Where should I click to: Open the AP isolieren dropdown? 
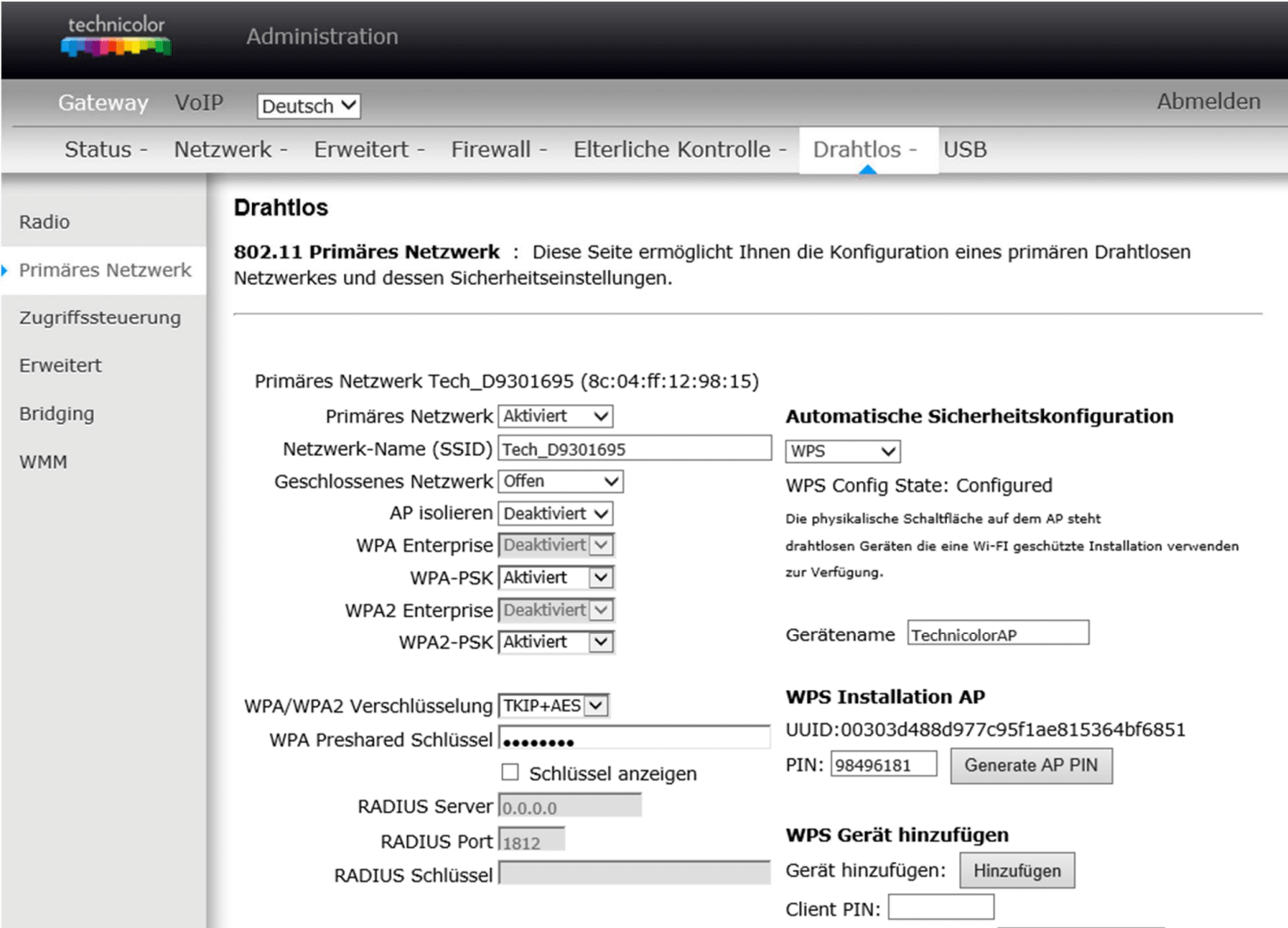click(x=555, y=514)
